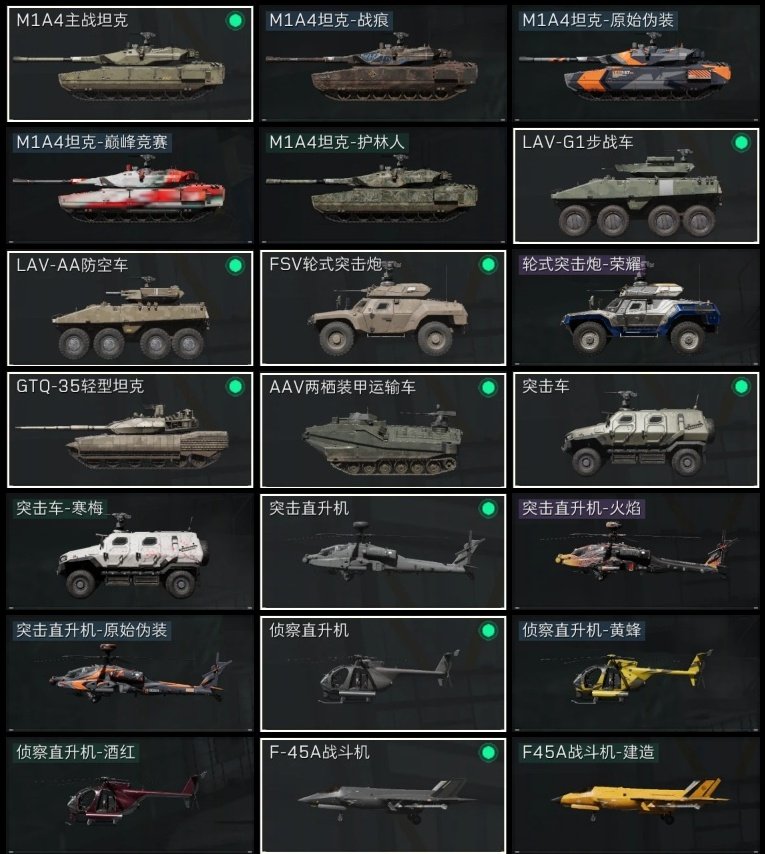This screenshot has width=765, height=854.
Task: Pick the 突击直升机-火焰 flame skin
Action: pyautogui.click(x=636, y=552)
